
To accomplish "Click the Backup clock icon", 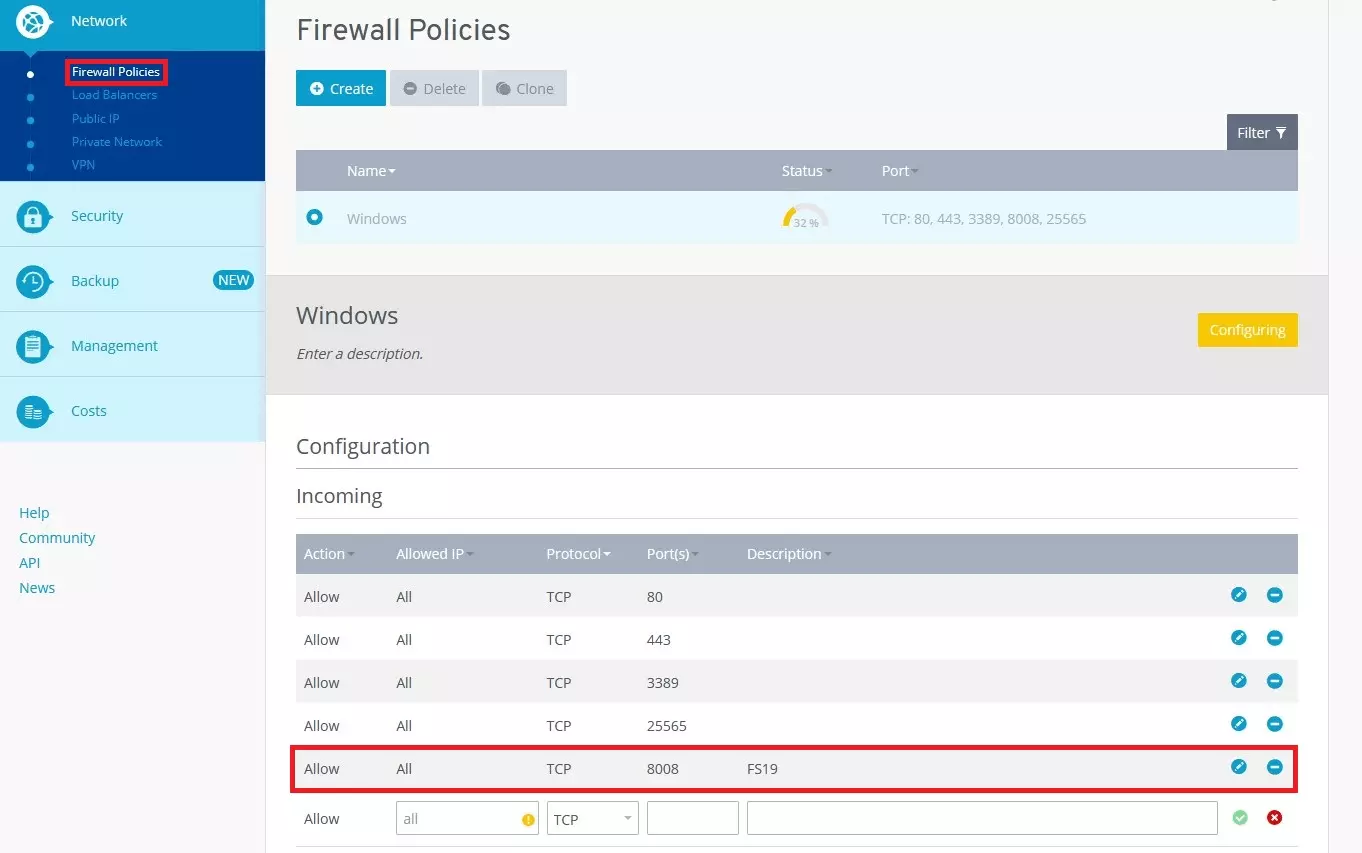I will (x=33, y=281).
